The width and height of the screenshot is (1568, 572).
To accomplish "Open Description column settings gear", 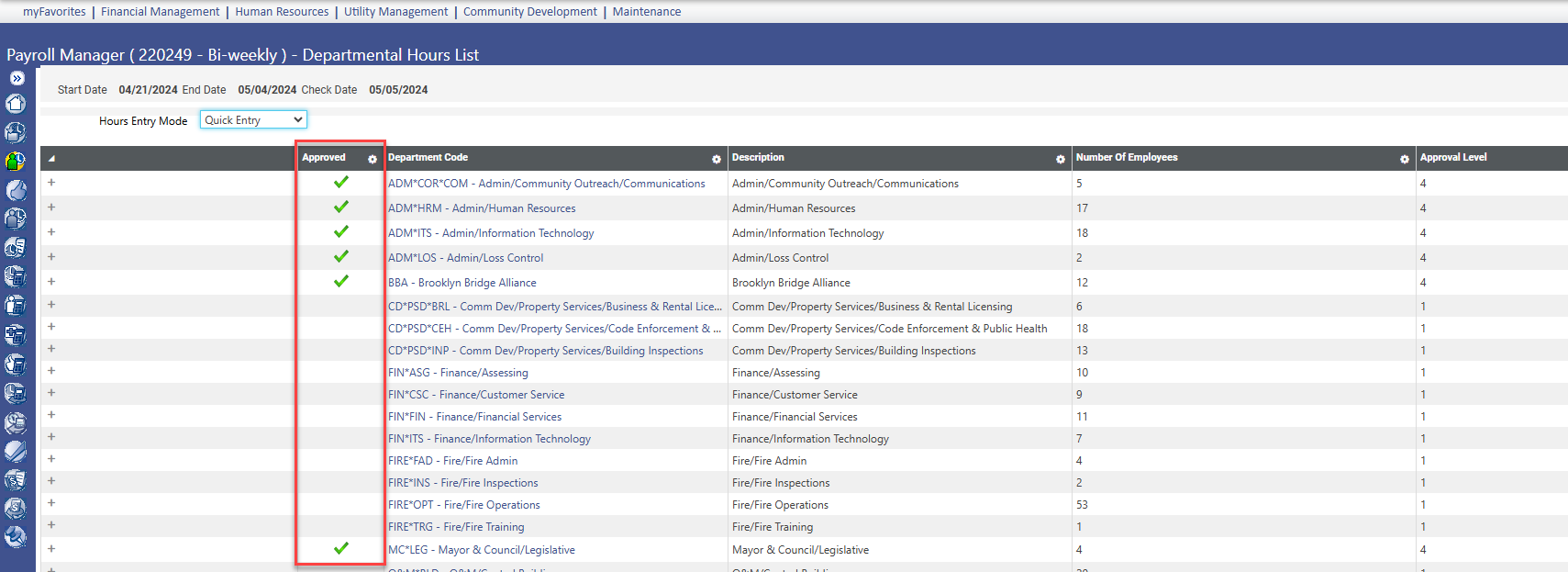I will click(1061, 159).
